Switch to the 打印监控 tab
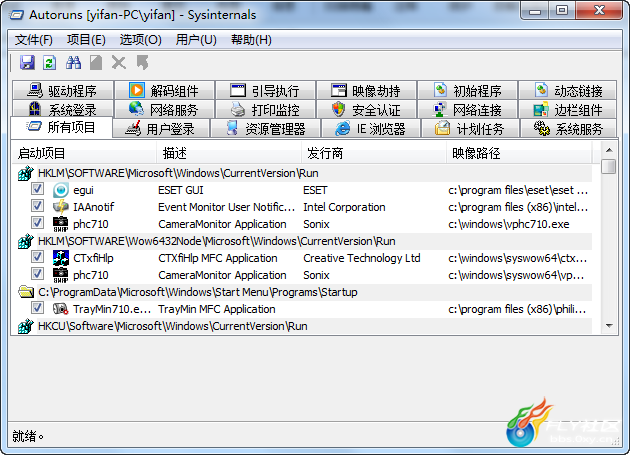This screenshot has width=630, height=455. 265,109
